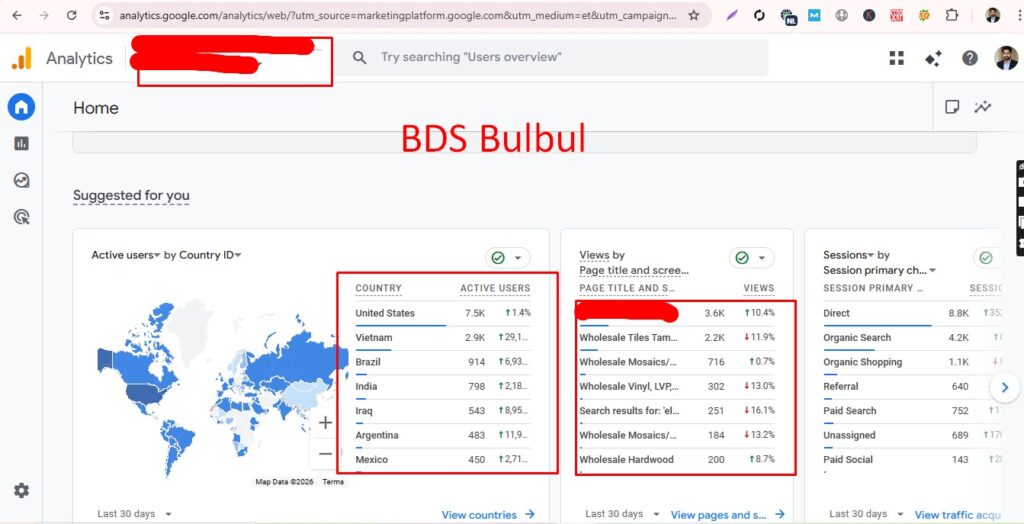
Task: Open Reports in the left sidebar
Action: tap(22, 144)
